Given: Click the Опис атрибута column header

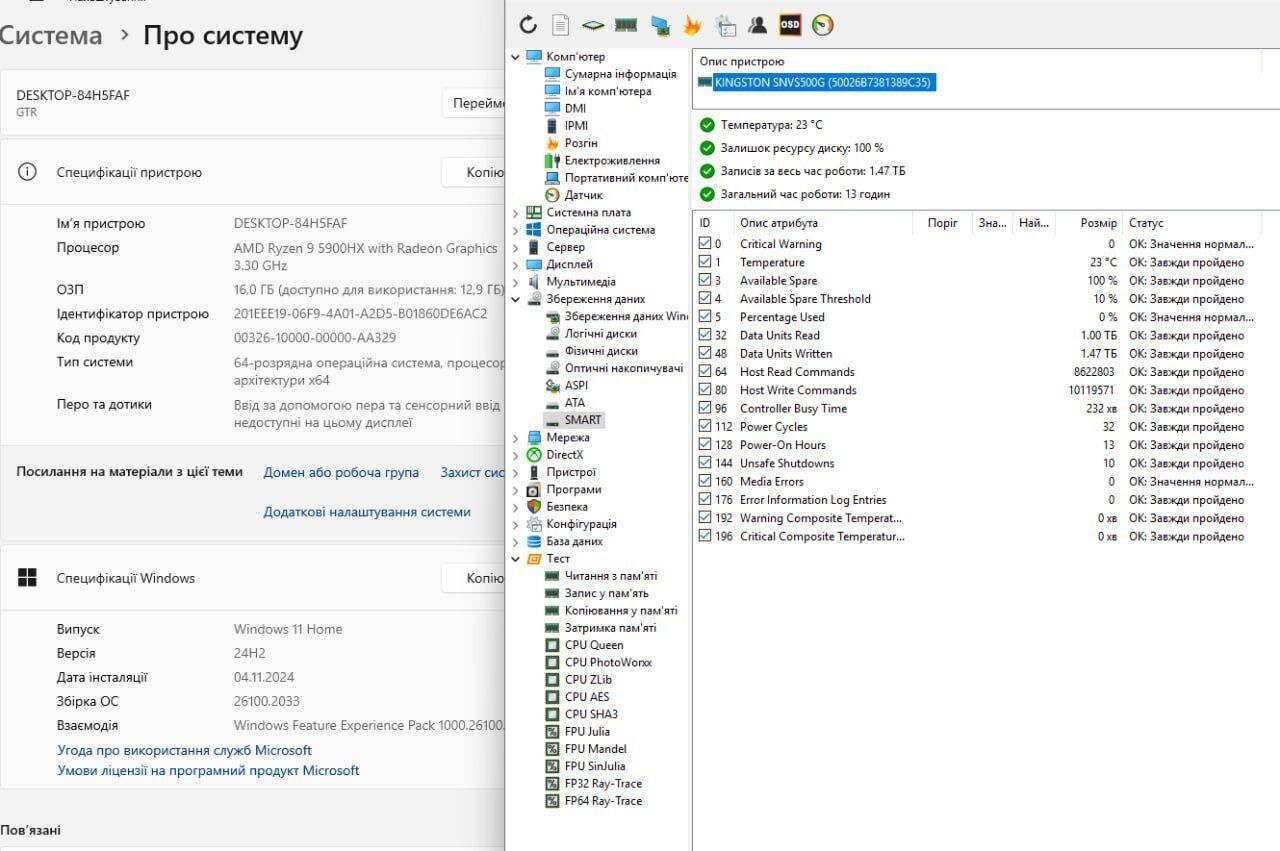Looking at the screenshot, I should (779, 223).
